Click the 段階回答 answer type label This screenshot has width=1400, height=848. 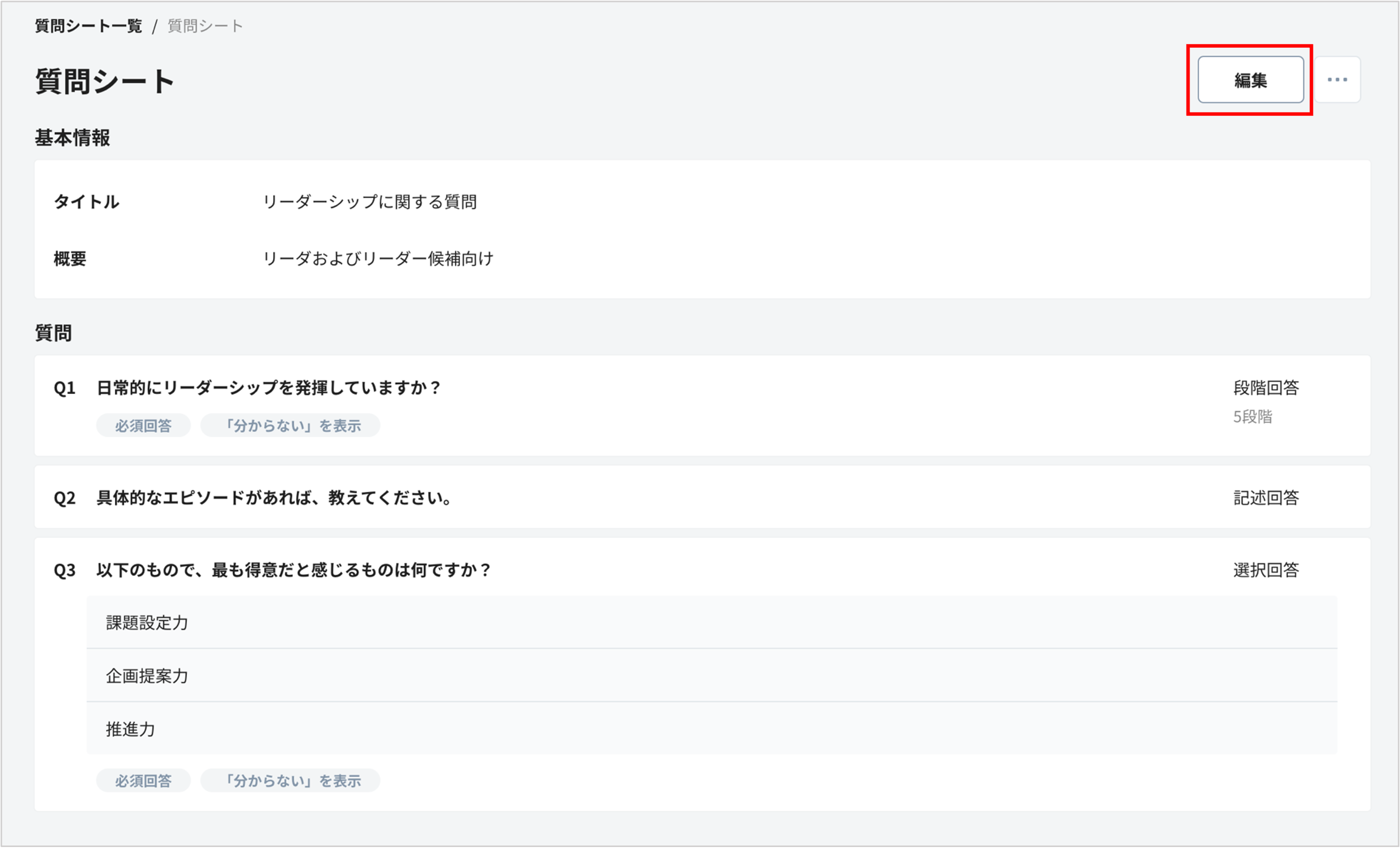click(1266, 388)
